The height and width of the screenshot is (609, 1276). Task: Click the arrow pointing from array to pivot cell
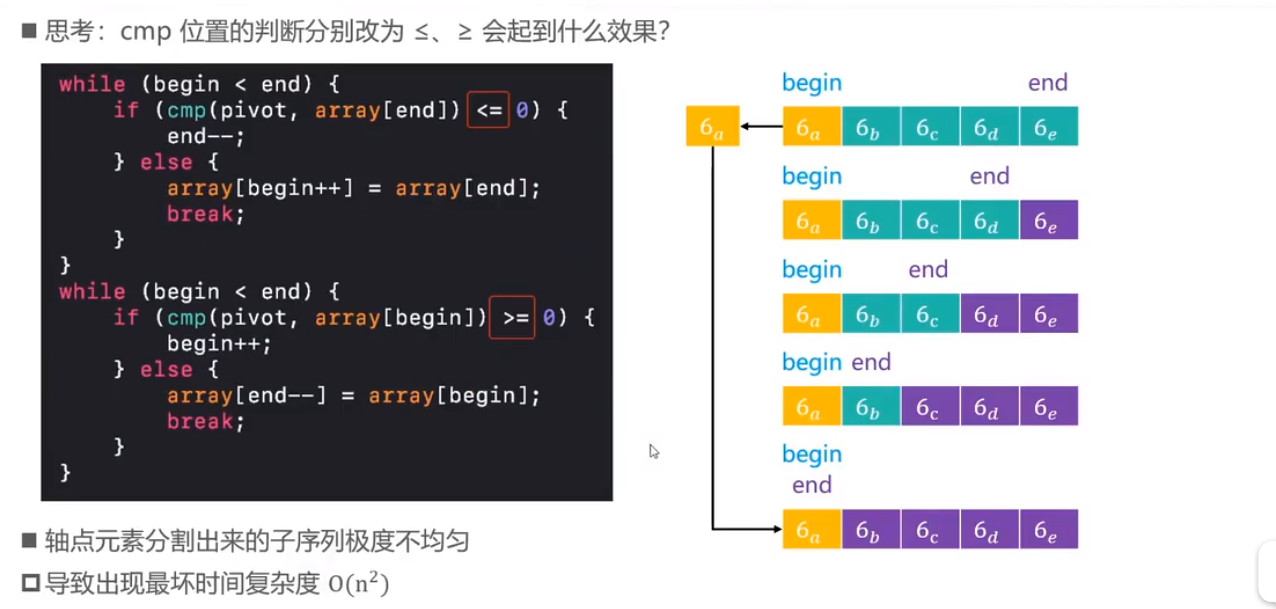[760, 127]
